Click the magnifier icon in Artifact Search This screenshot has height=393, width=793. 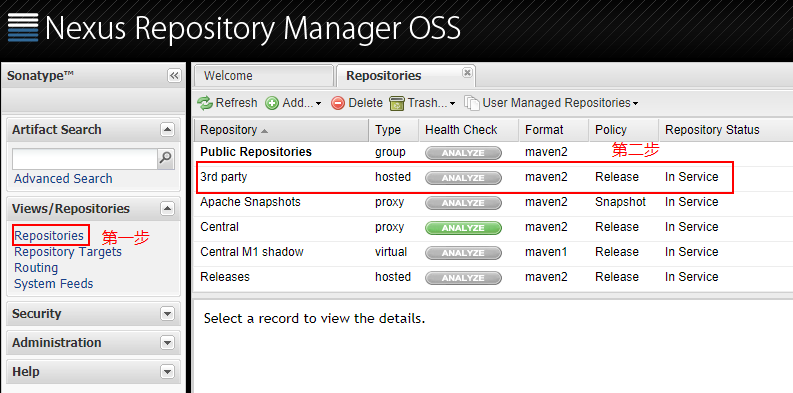point(165,159)
